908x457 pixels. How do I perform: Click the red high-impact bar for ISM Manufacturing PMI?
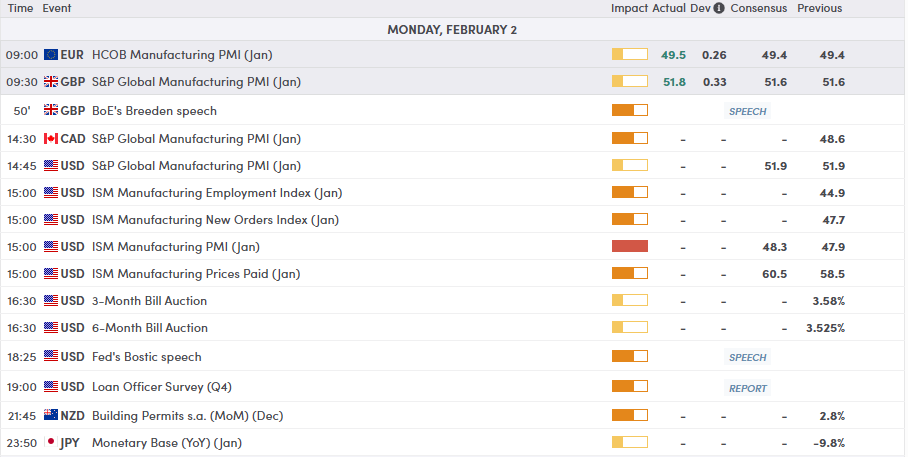tap(629, 247)
